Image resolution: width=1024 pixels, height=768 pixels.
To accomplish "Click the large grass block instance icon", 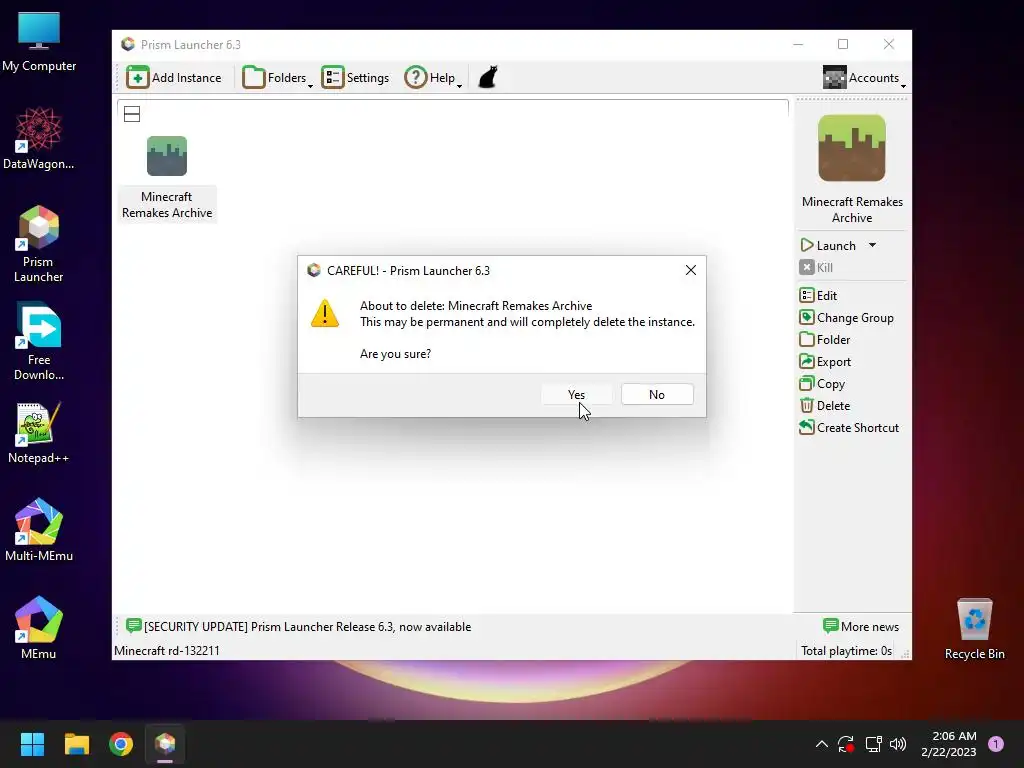I will pyautogui.click(x=852, y=148).
